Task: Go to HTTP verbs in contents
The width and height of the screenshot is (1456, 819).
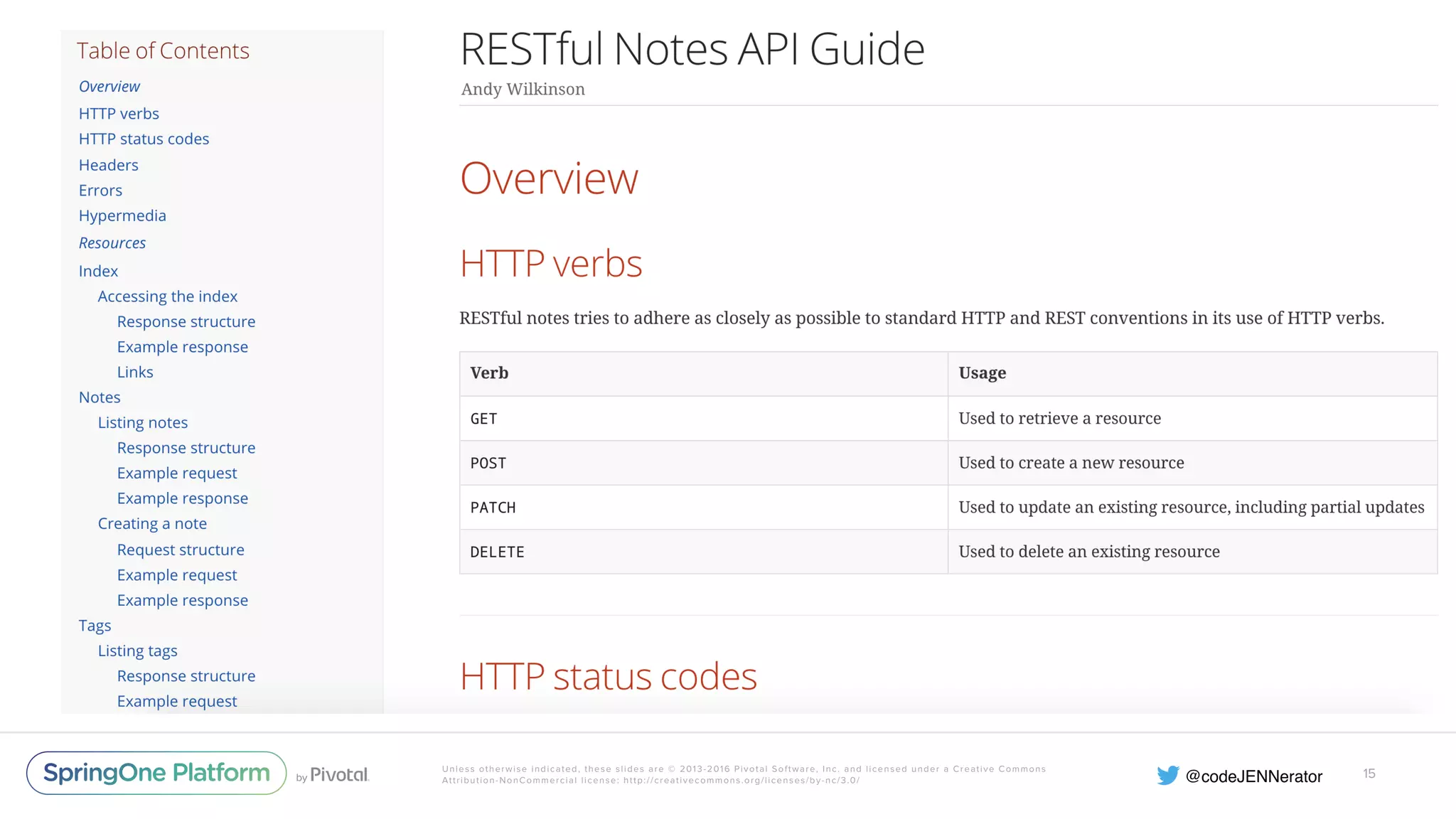Action: click(119, 114)
